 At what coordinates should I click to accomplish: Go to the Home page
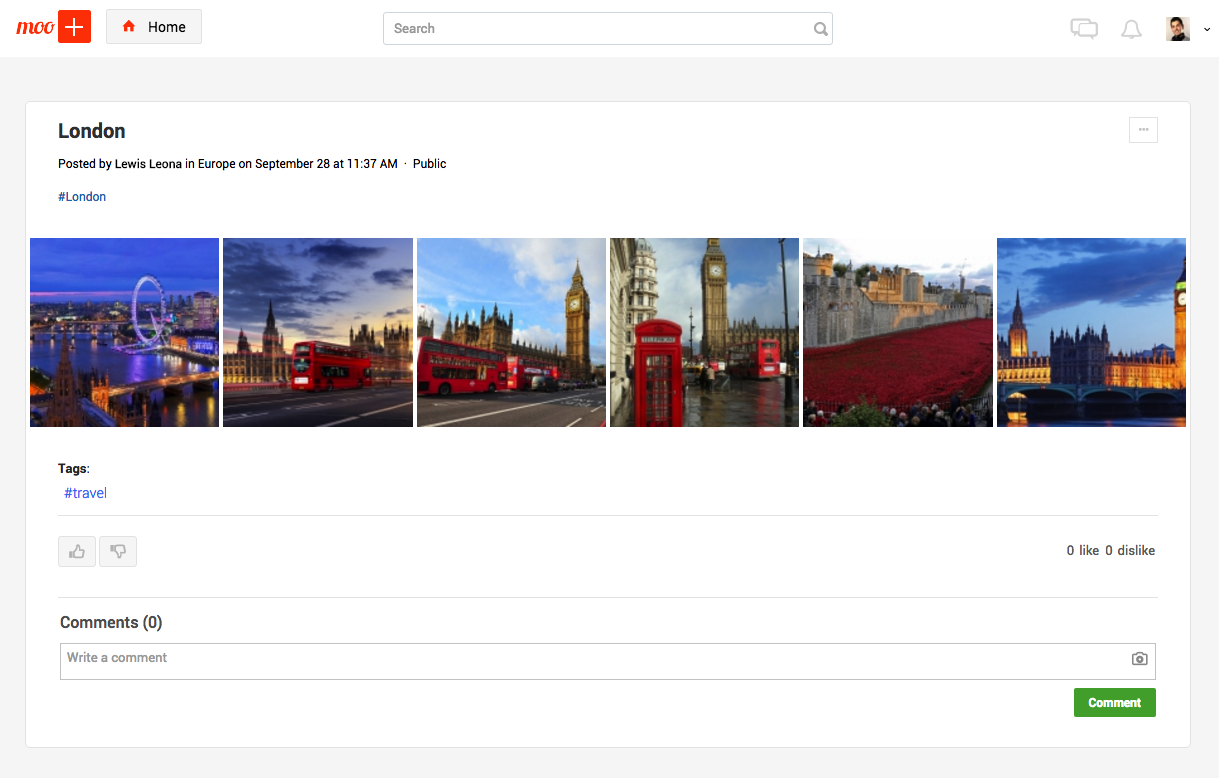tap(154, 27)
